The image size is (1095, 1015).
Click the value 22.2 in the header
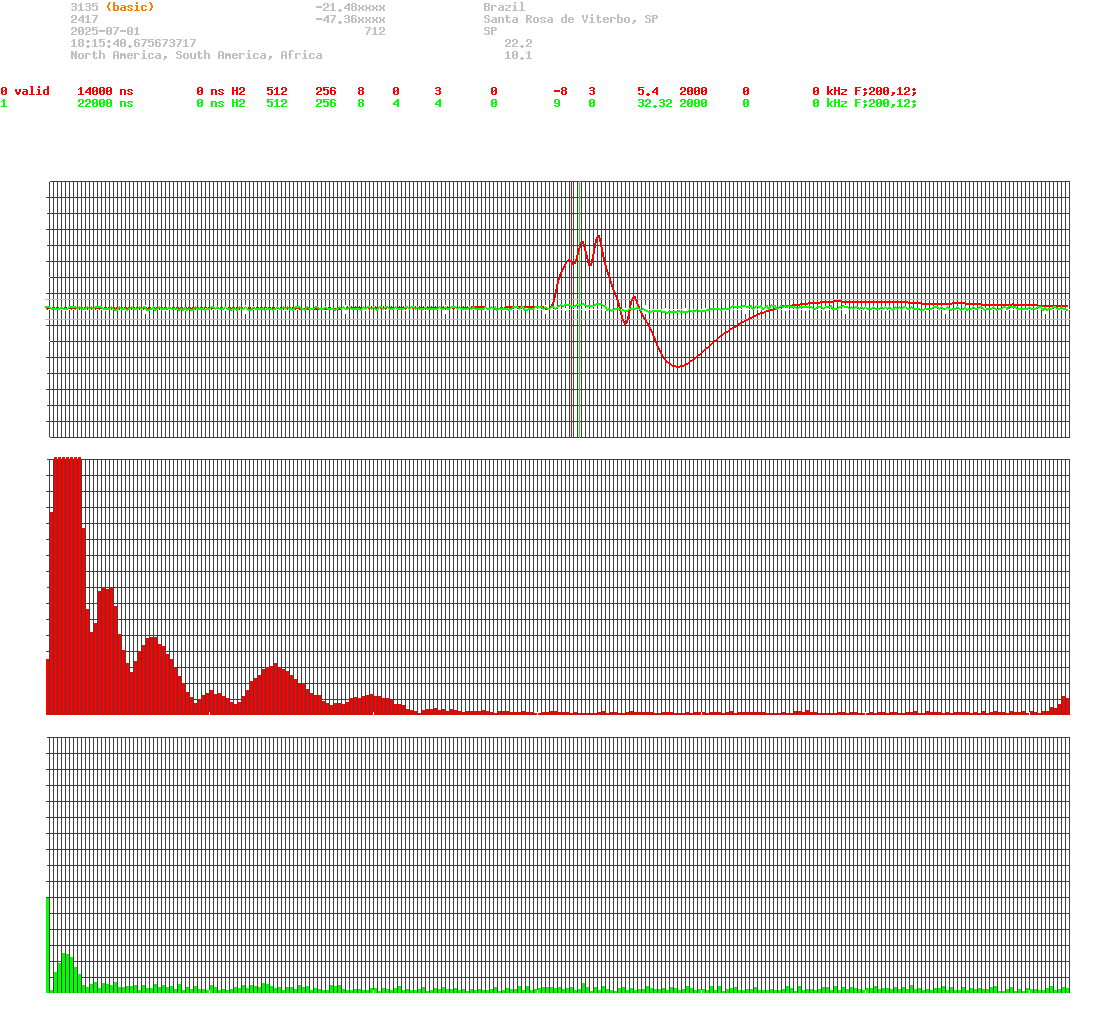click(x=518, y=43)
